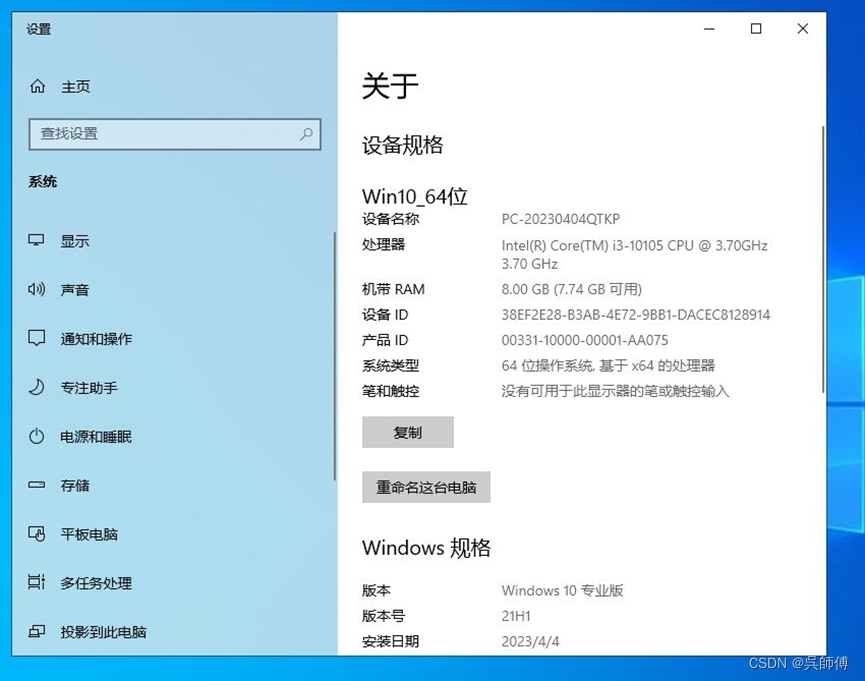Maximize the 设置 window
This screenshot has width=865, height=681.
[x=756, y=29]
